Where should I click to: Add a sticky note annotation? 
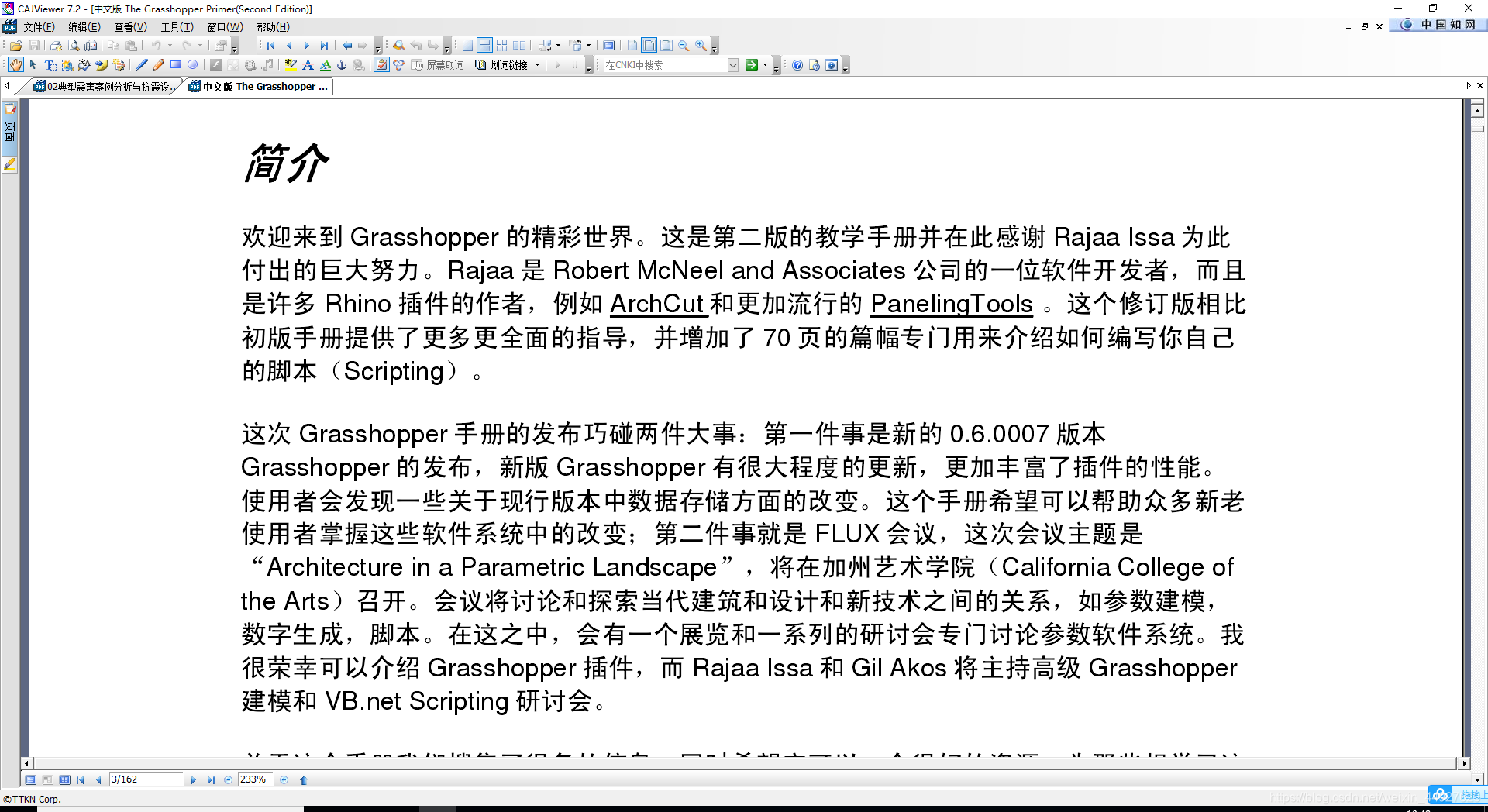tap(102, 65)
